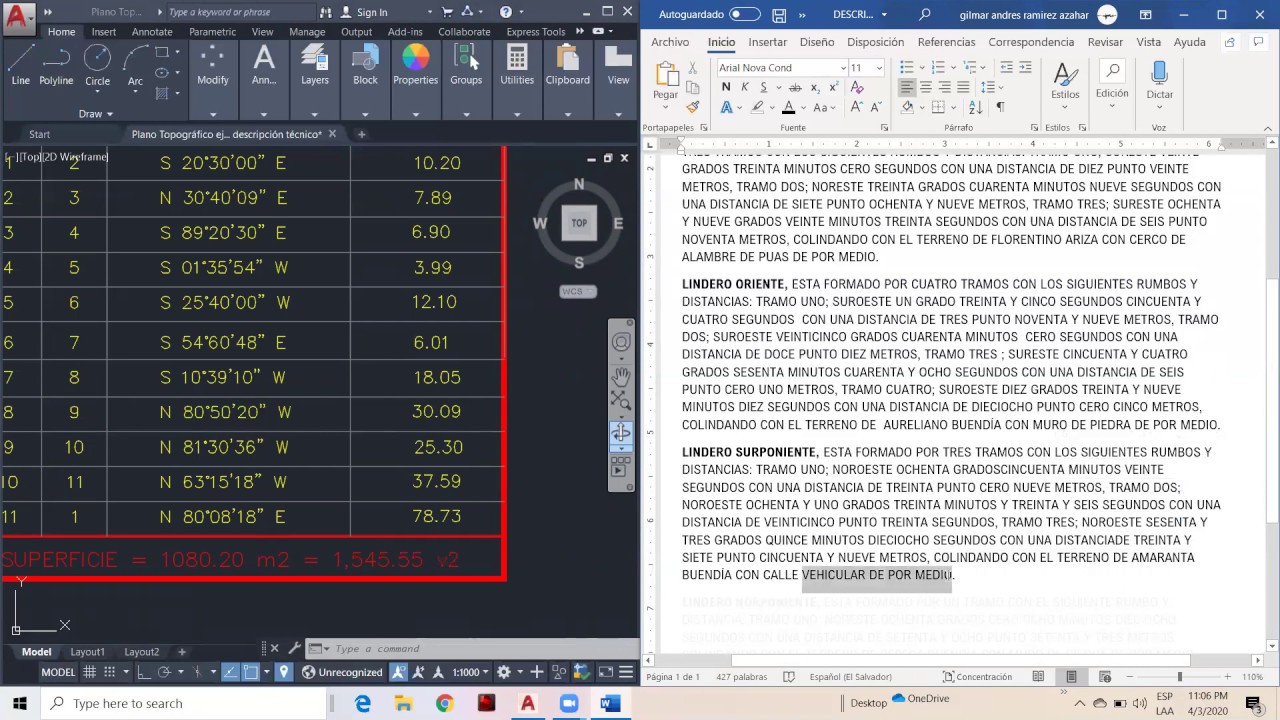Toggle clean screen in AutoCAD status bar
Screen dimensions: 1280x720
[605, 672]
